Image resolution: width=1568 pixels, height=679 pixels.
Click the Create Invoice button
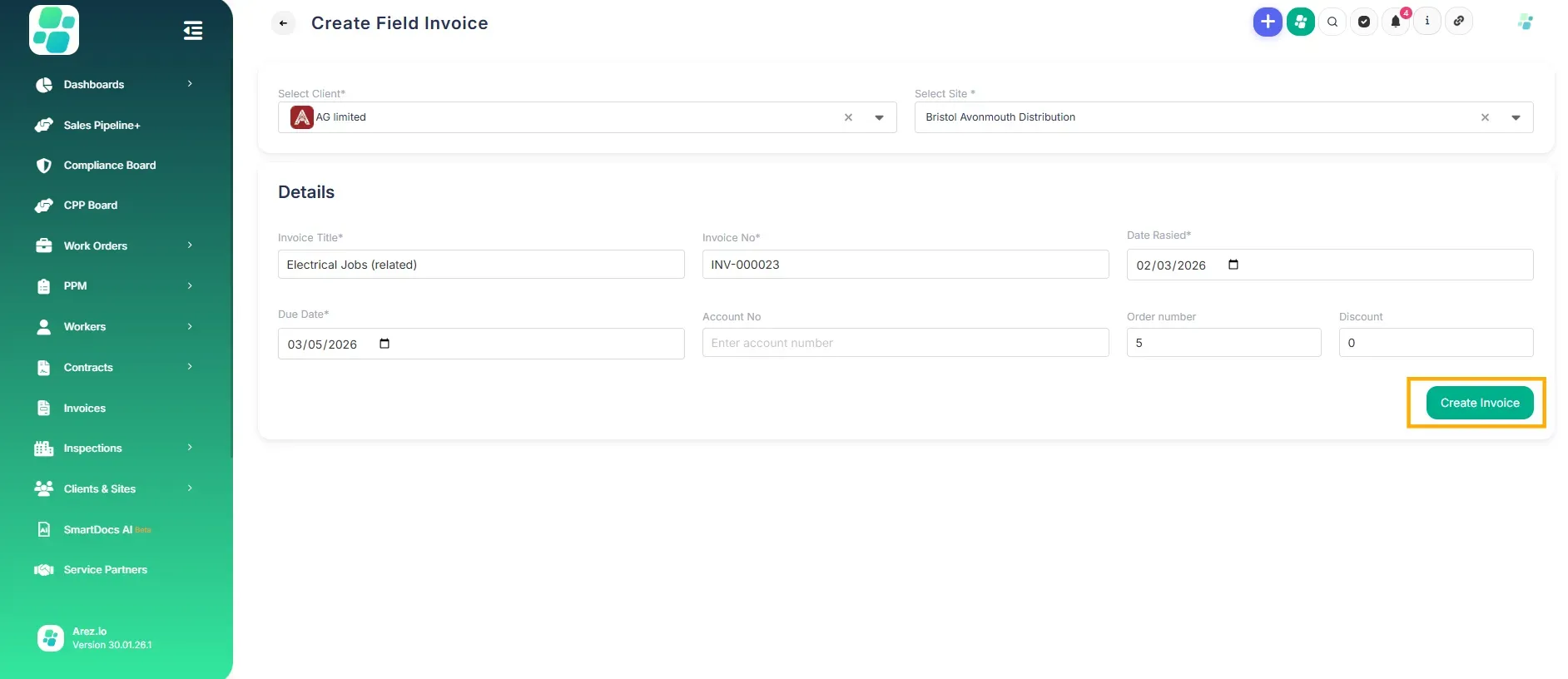1479,403
